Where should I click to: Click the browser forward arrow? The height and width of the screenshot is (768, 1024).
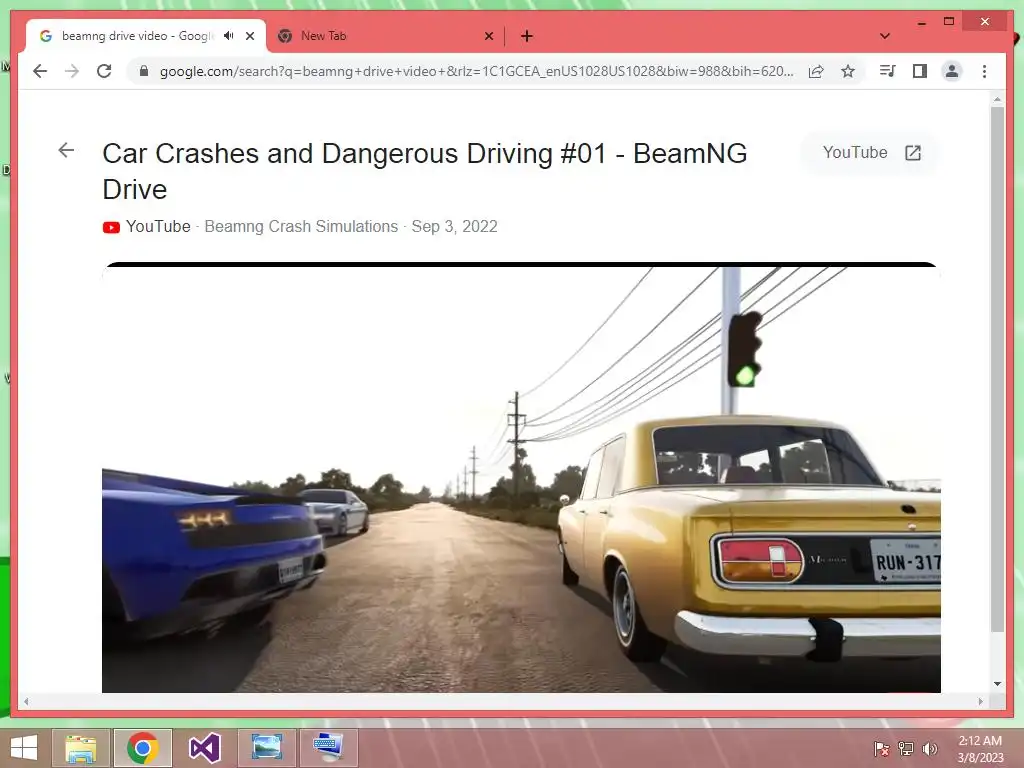coord(72,71)
